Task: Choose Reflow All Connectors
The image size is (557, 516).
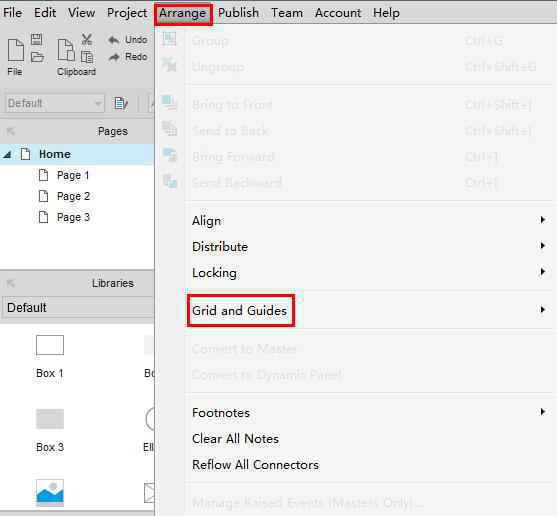Action: [255, 465]
